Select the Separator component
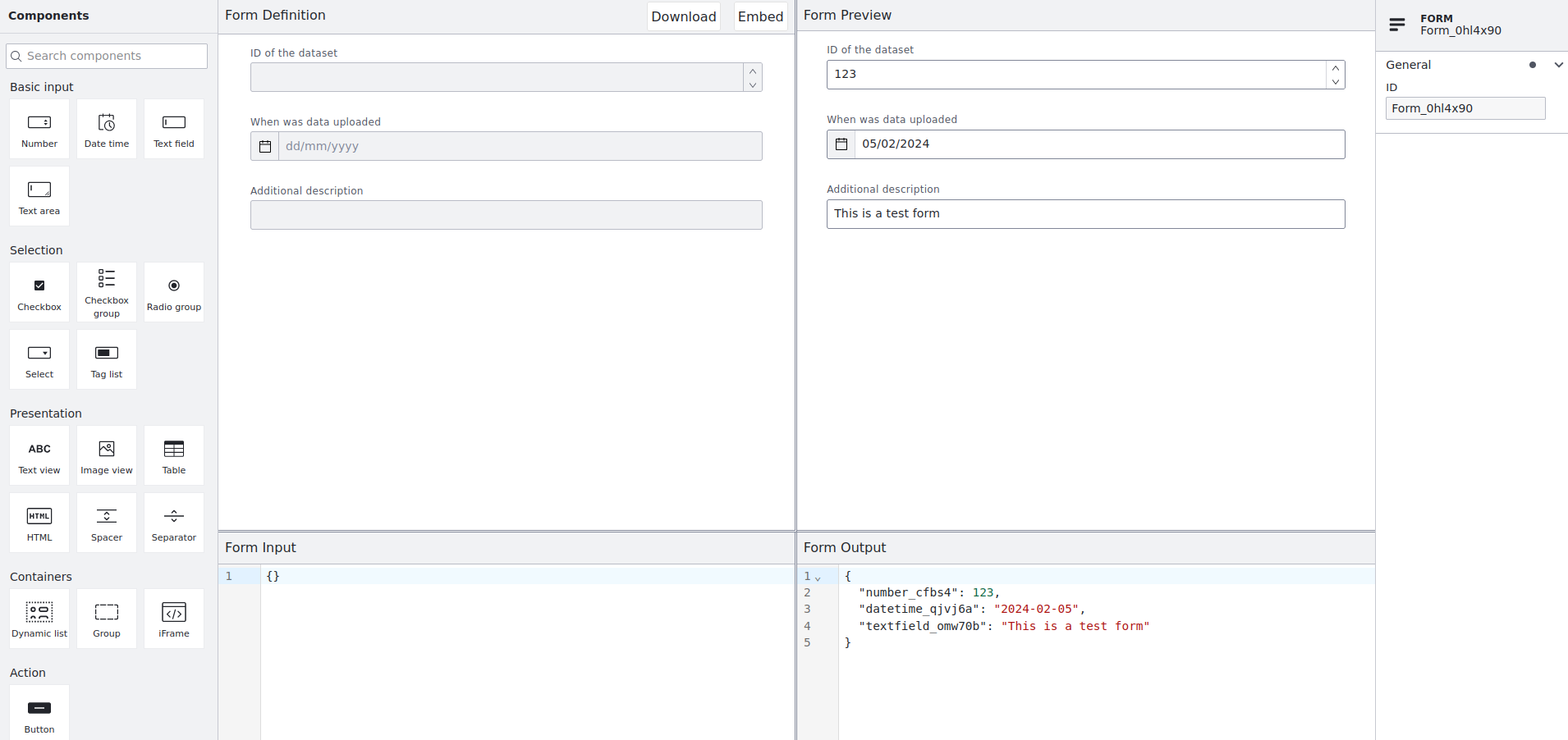 [x=174, y=523]
